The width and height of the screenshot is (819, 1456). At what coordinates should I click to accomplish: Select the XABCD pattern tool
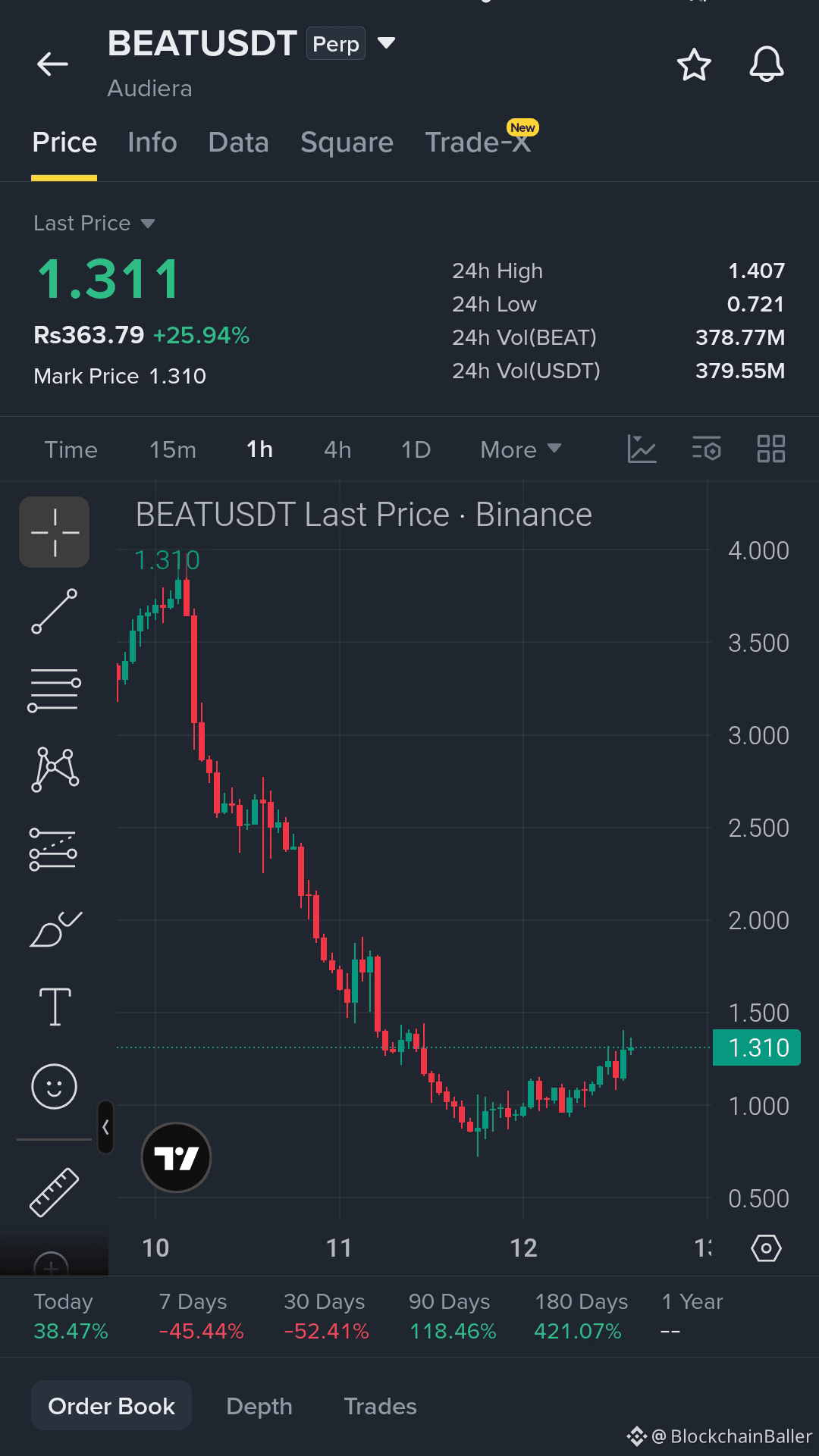click(x=55, y=769)
